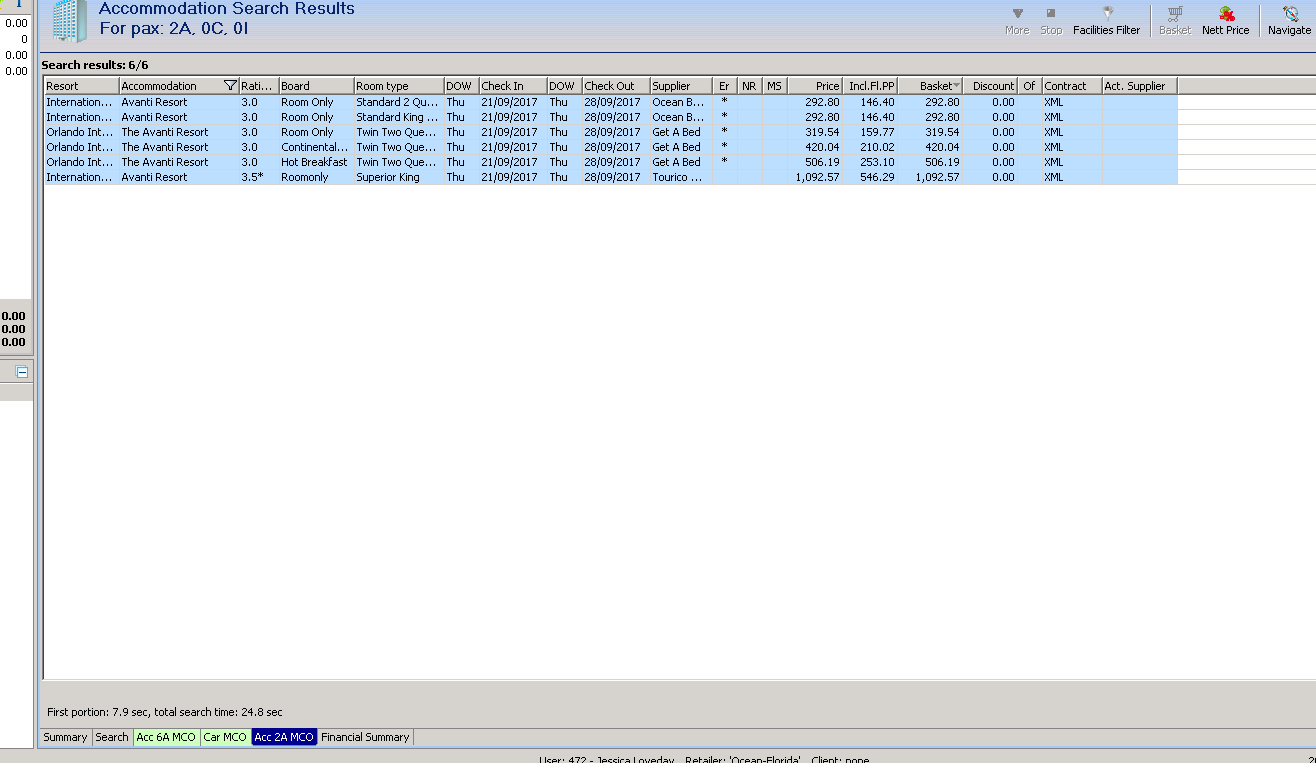Sort by the Incl.Fl.PP column header
Image resolution: width=1316 pixels, height=763 pixels.
871,86
